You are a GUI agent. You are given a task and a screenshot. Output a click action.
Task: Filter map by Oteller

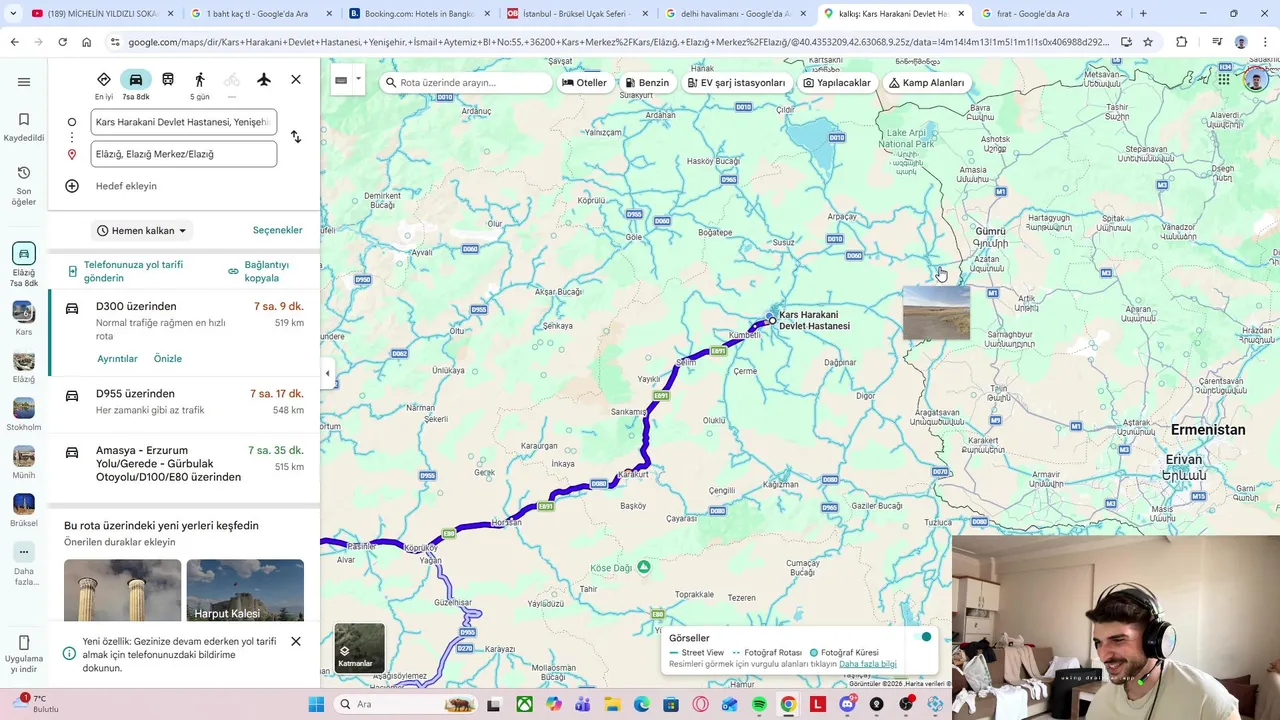[x=585, y=83]
